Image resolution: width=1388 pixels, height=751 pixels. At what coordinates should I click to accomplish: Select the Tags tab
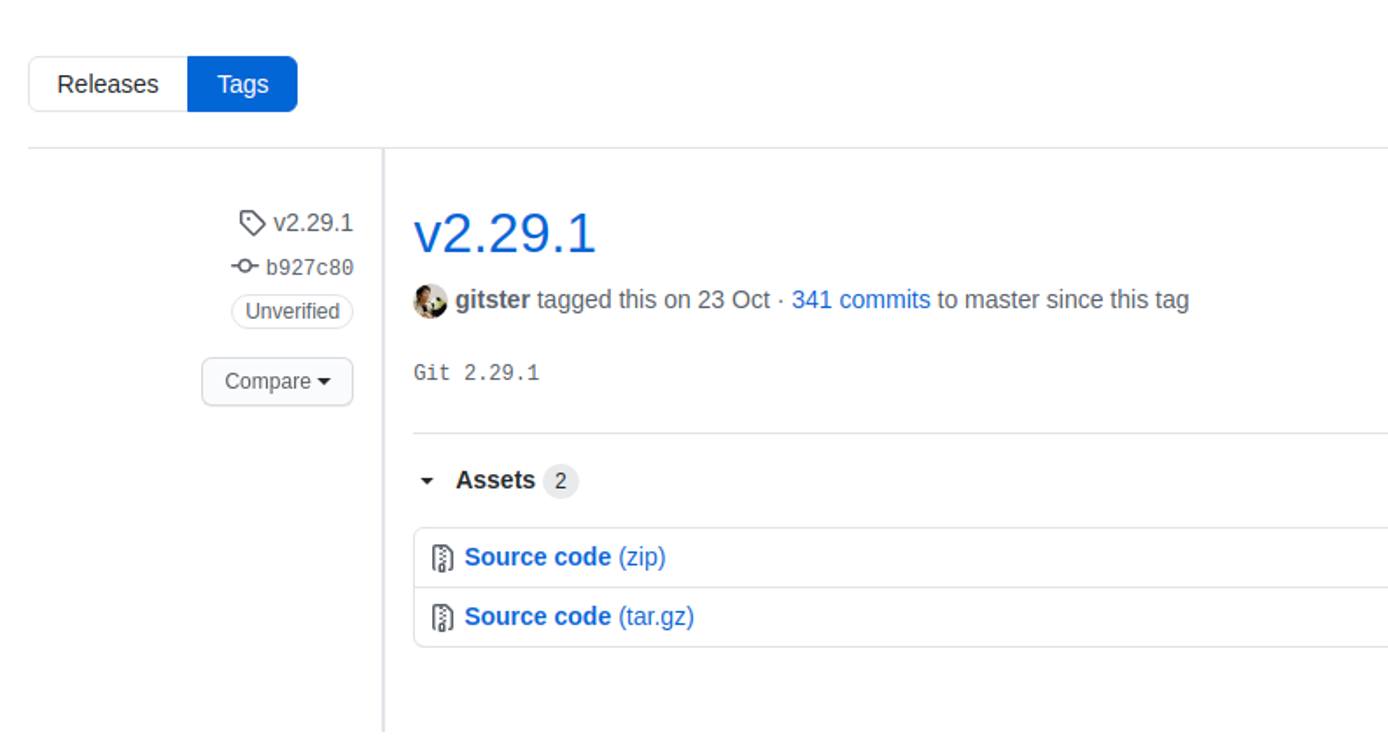point(242,84)
